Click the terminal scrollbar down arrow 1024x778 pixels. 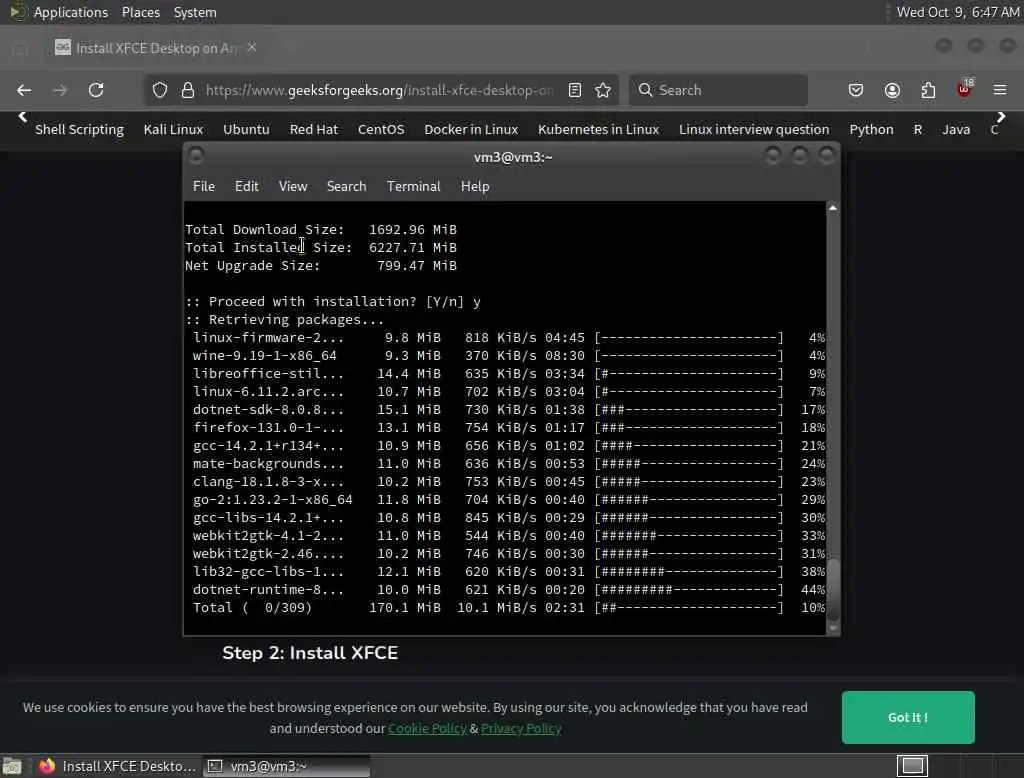pos(833,628)
